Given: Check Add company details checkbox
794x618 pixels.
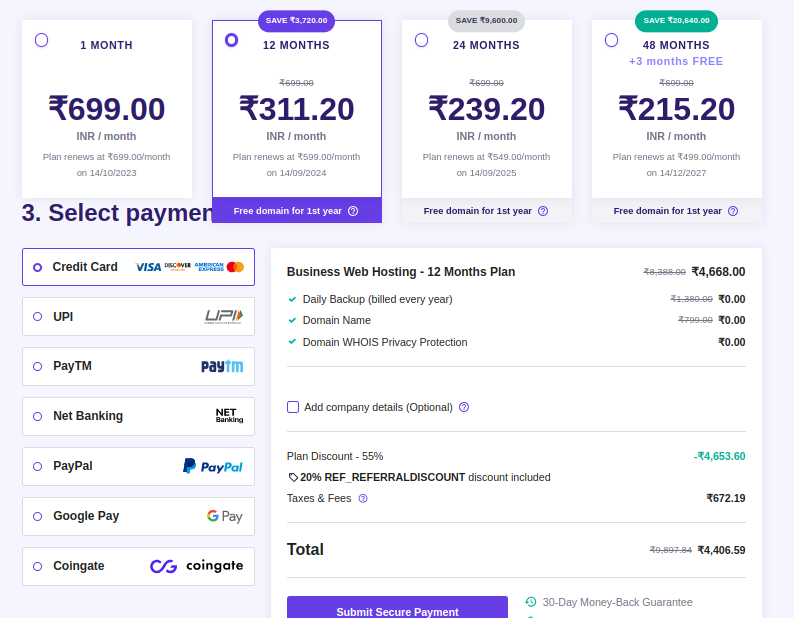Looking at the screenshot, I should pyautogui.click(x=293, y=407).
